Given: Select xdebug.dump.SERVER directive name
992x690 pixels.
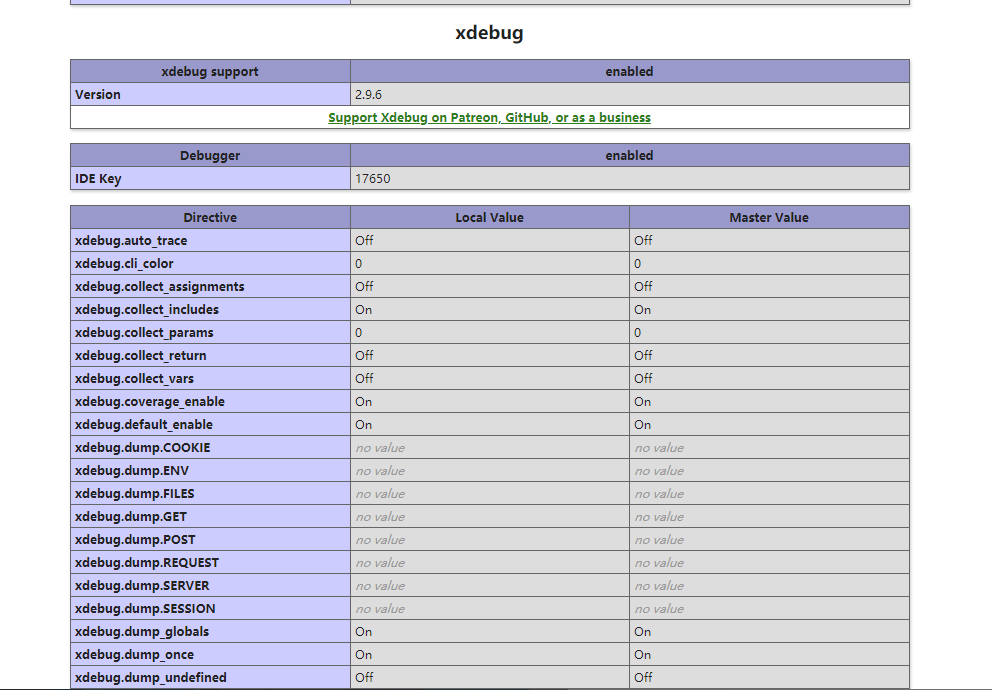Looking at the screenshot, I should click(142, 586).
